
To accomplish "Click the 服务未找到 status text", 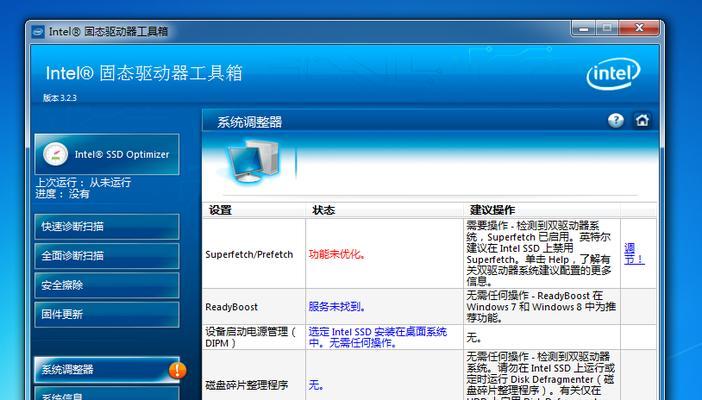I will point(338,307).
